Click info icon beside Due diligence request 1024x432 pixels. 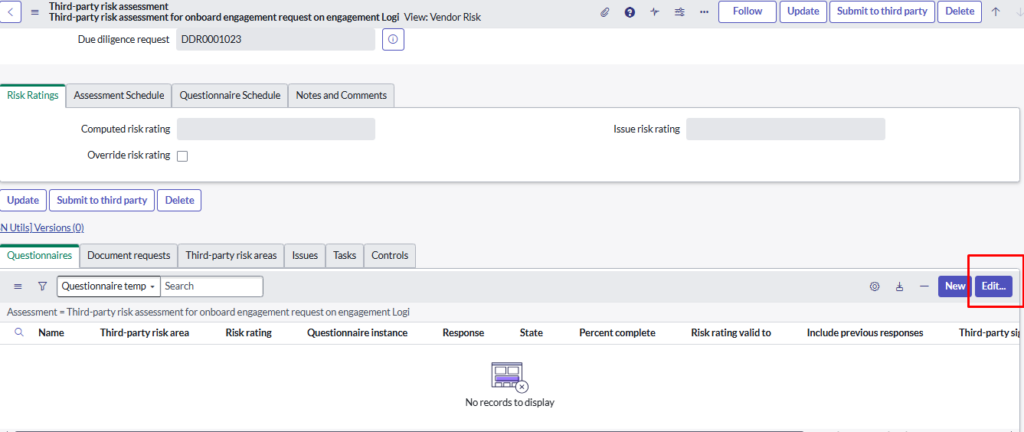pyautogui.click(x=392, y=39)
